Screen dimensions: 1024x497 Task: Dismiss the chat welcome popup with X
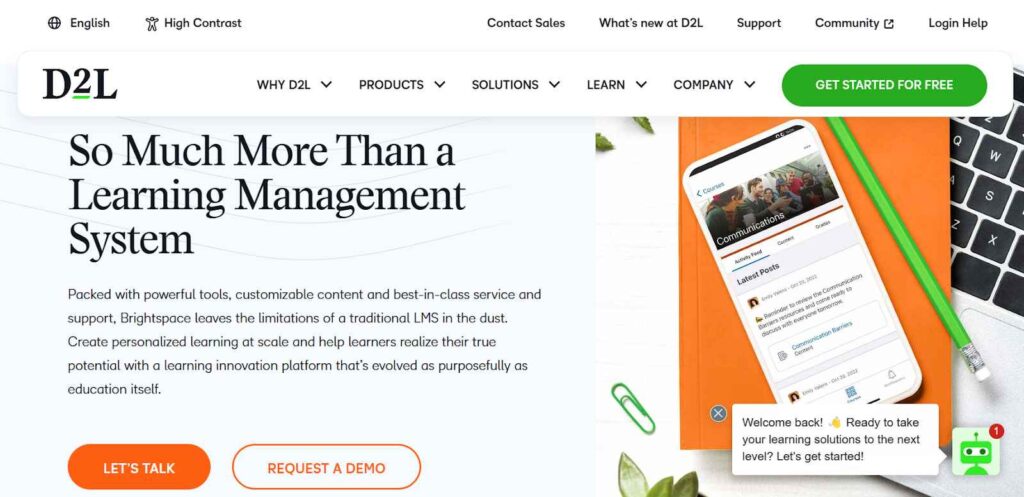(718, 413)
